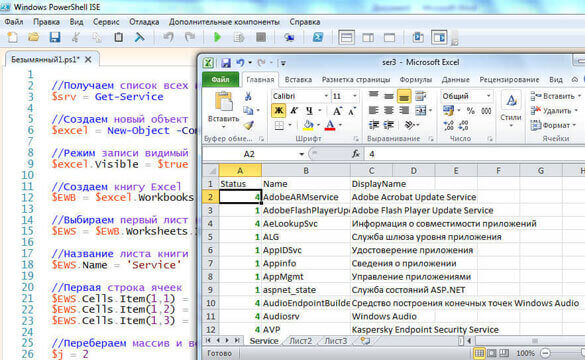Apply red font color A
Screen dimensions: 585x360
[330, 125]
